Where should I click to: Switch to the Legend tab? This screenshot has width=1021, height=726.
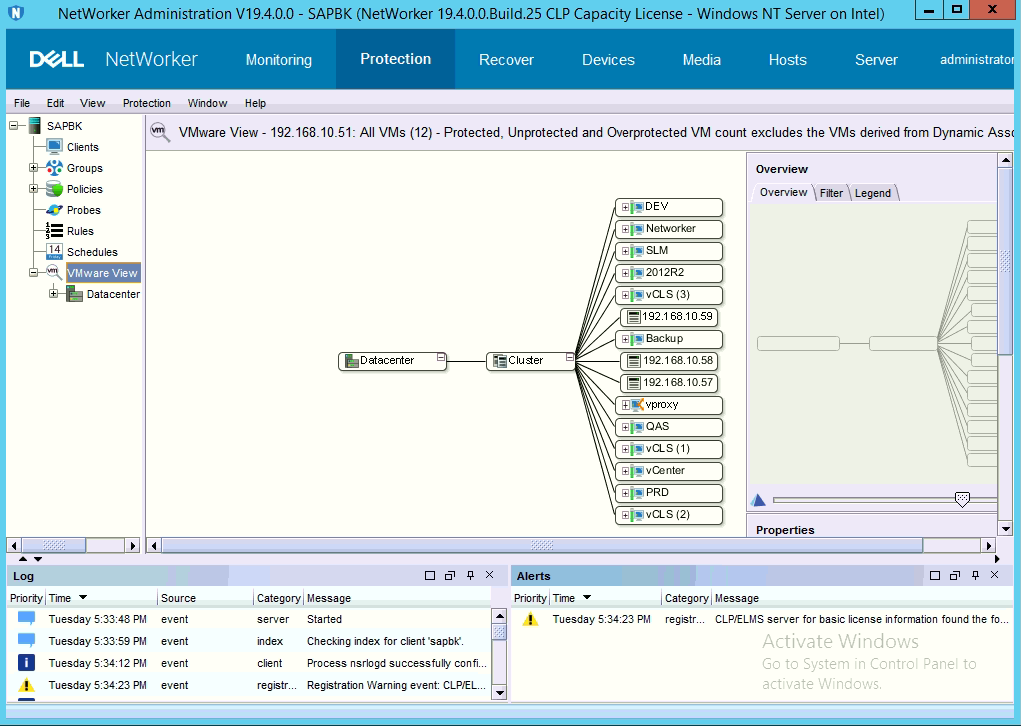[872, 193]
